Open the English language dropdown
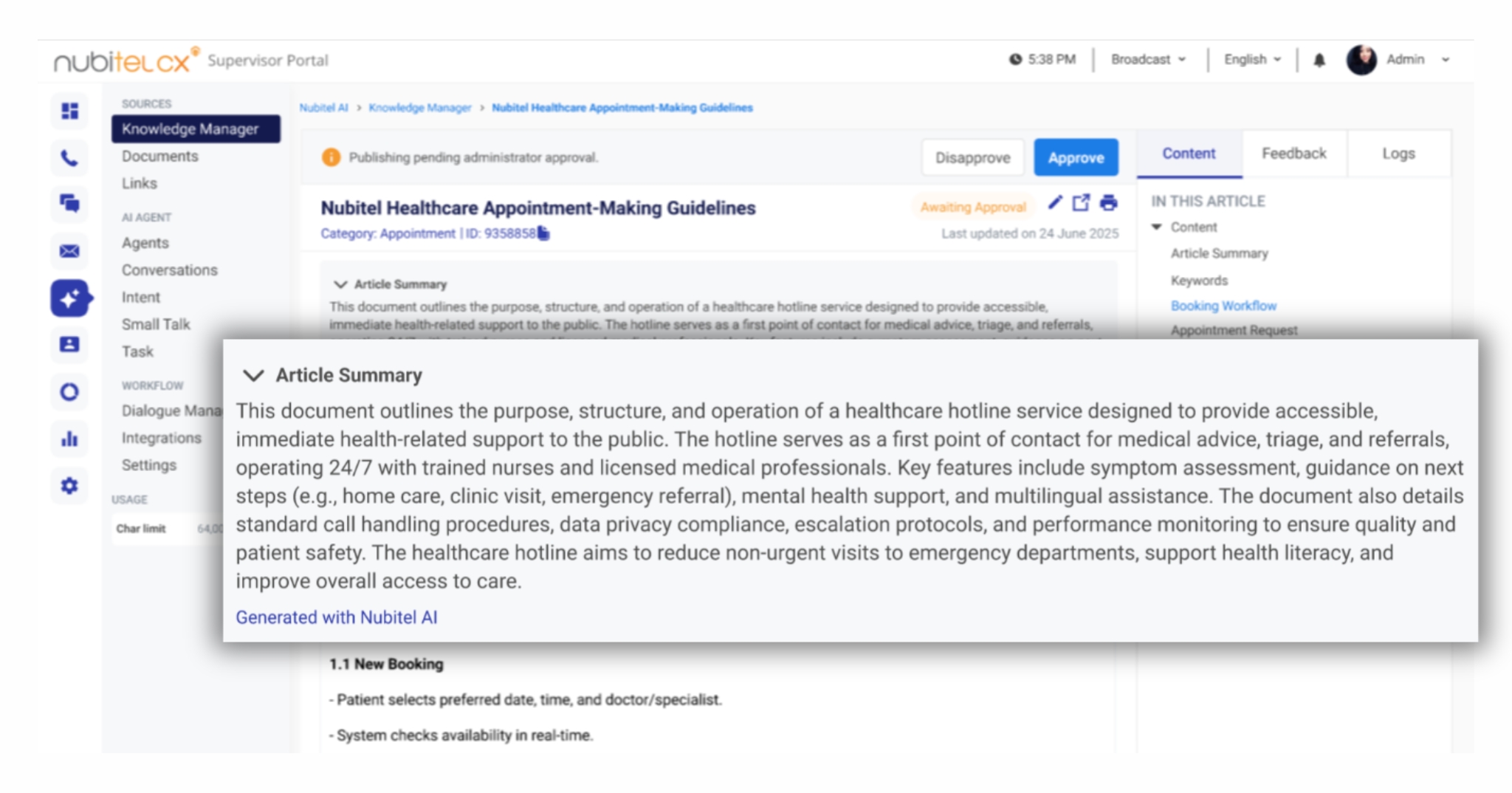Viewport: 1512px width, 793px height. (1251, 60)
